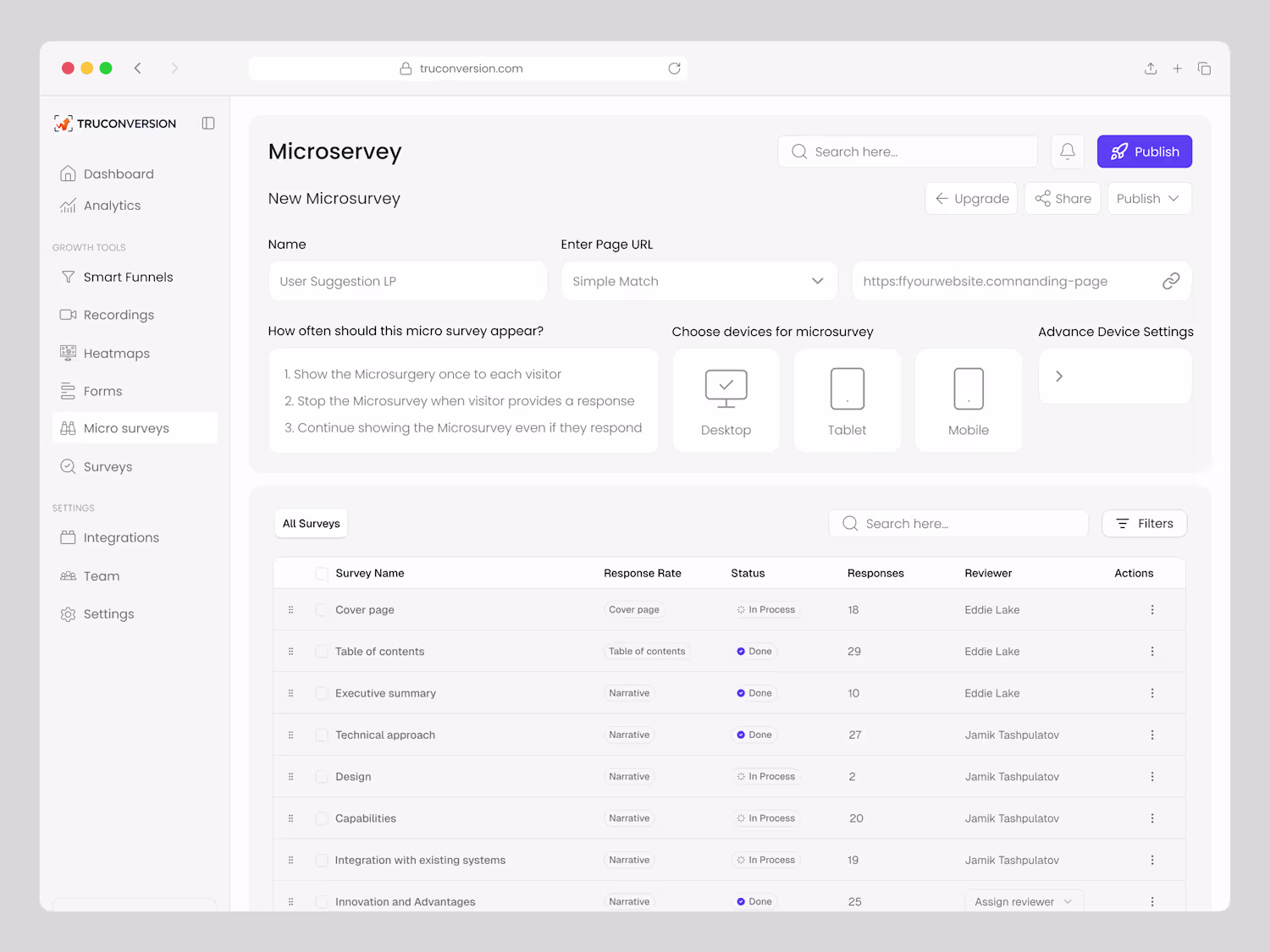Select 'Stop the Microsurvey when visitor provides a response'
This screenshot has width=1270, height=952.
(460, 401)
